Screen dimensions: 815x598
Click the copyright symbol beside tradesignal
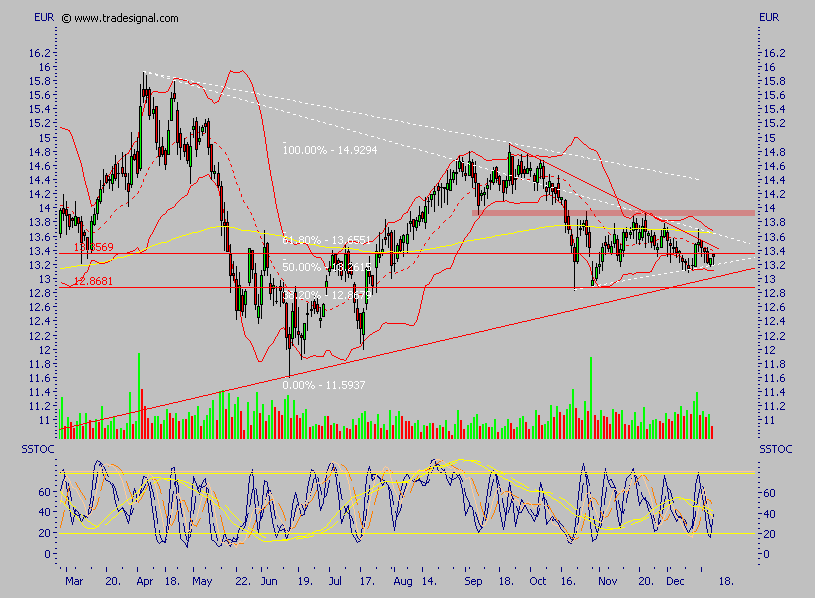coord(66,18)
